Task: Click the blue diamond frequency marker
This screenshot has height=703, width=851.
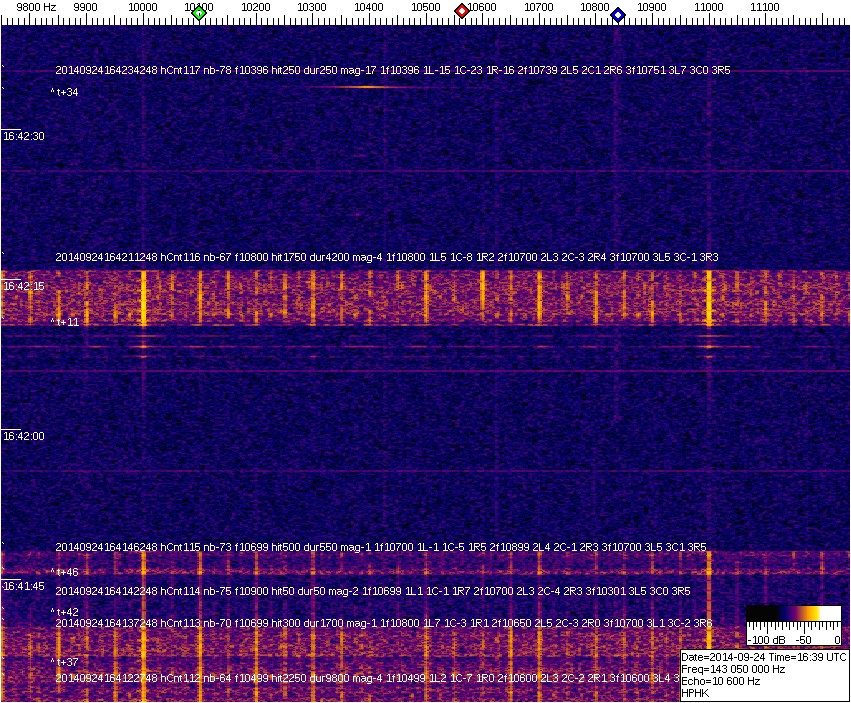Action: point(618,15)
